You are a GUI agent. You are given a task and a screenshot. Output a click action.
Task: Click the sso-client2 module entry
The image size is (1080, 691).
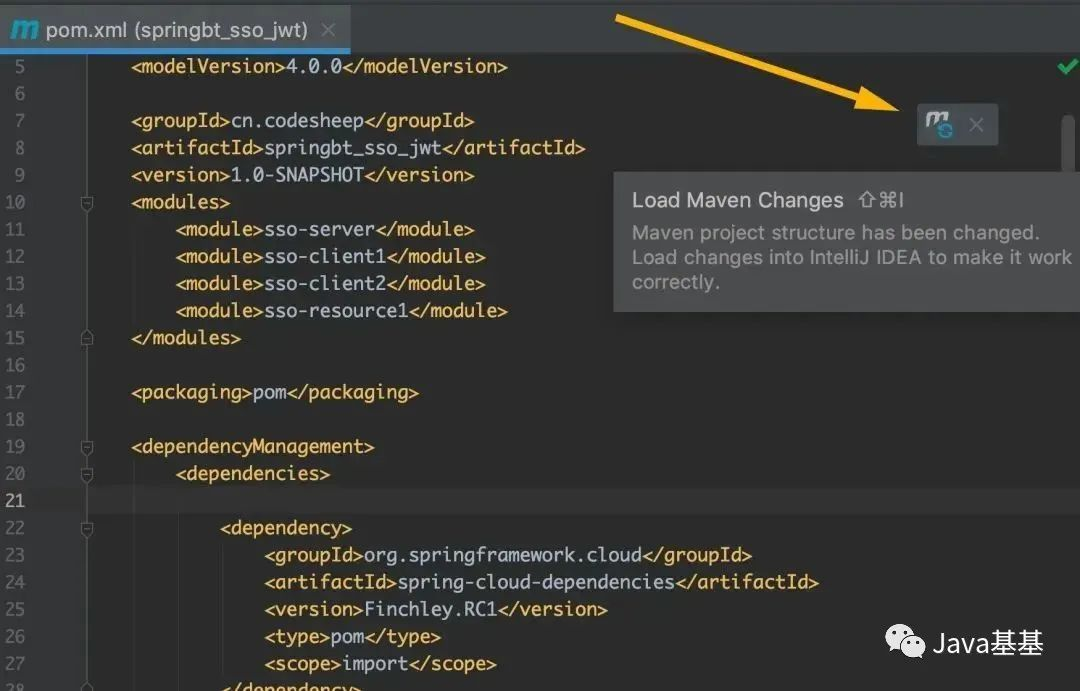point(331,284)
